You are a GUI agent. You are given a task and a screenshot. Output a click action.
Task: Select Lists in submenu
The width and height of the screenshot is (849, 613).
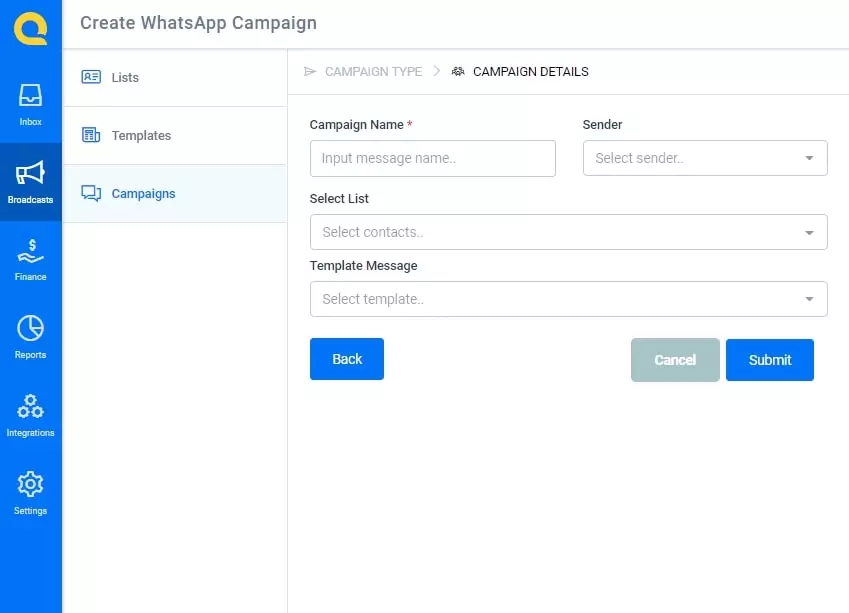[175, 77]
